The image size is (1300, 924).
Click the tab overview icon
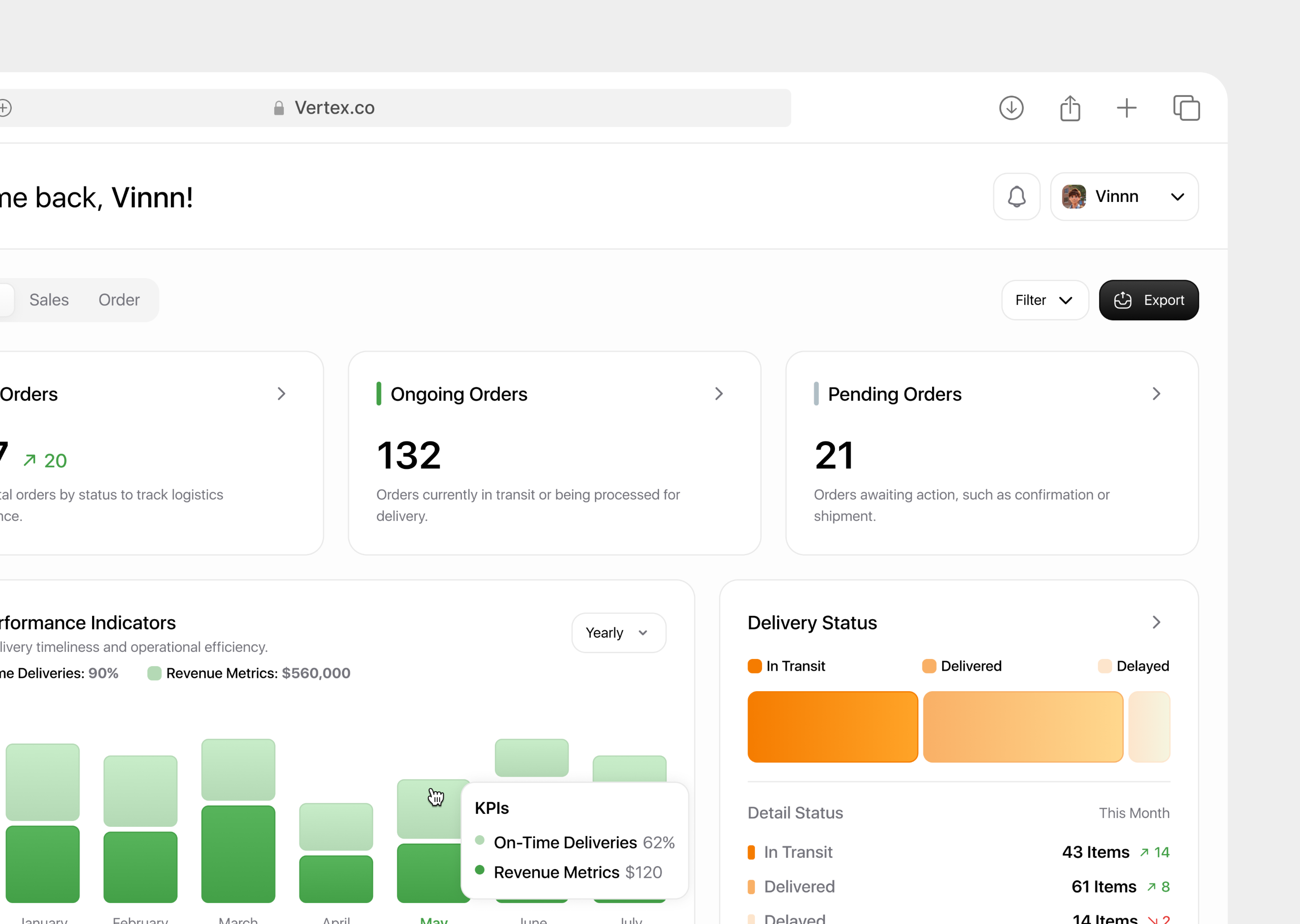(x=1186, y=108)
